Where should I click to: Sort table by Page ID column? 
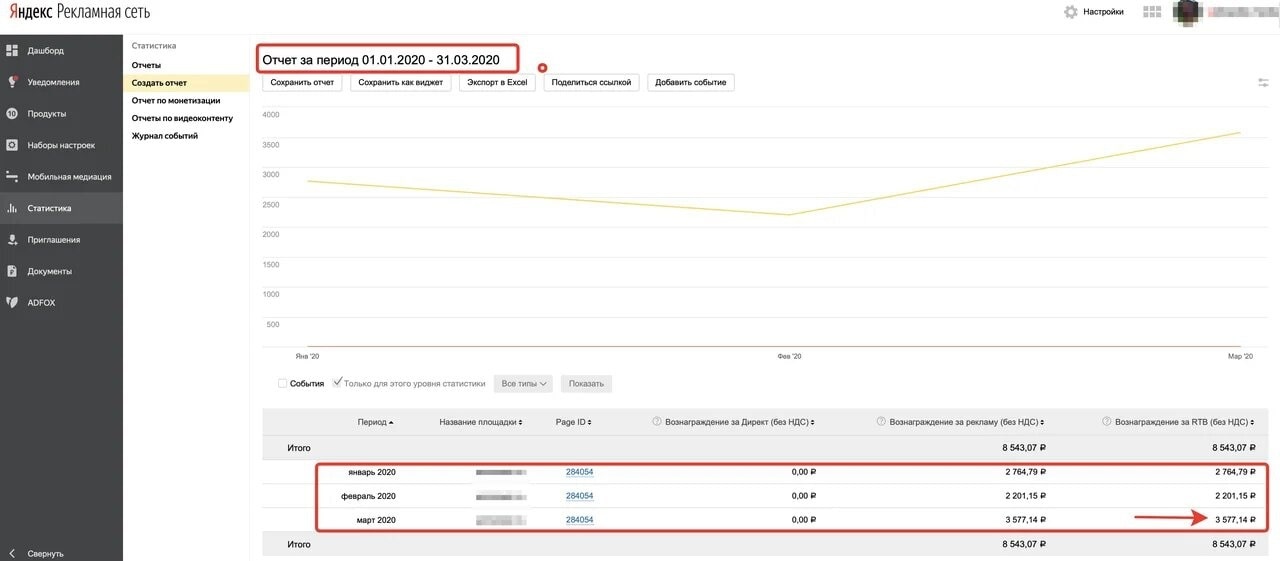573,422
